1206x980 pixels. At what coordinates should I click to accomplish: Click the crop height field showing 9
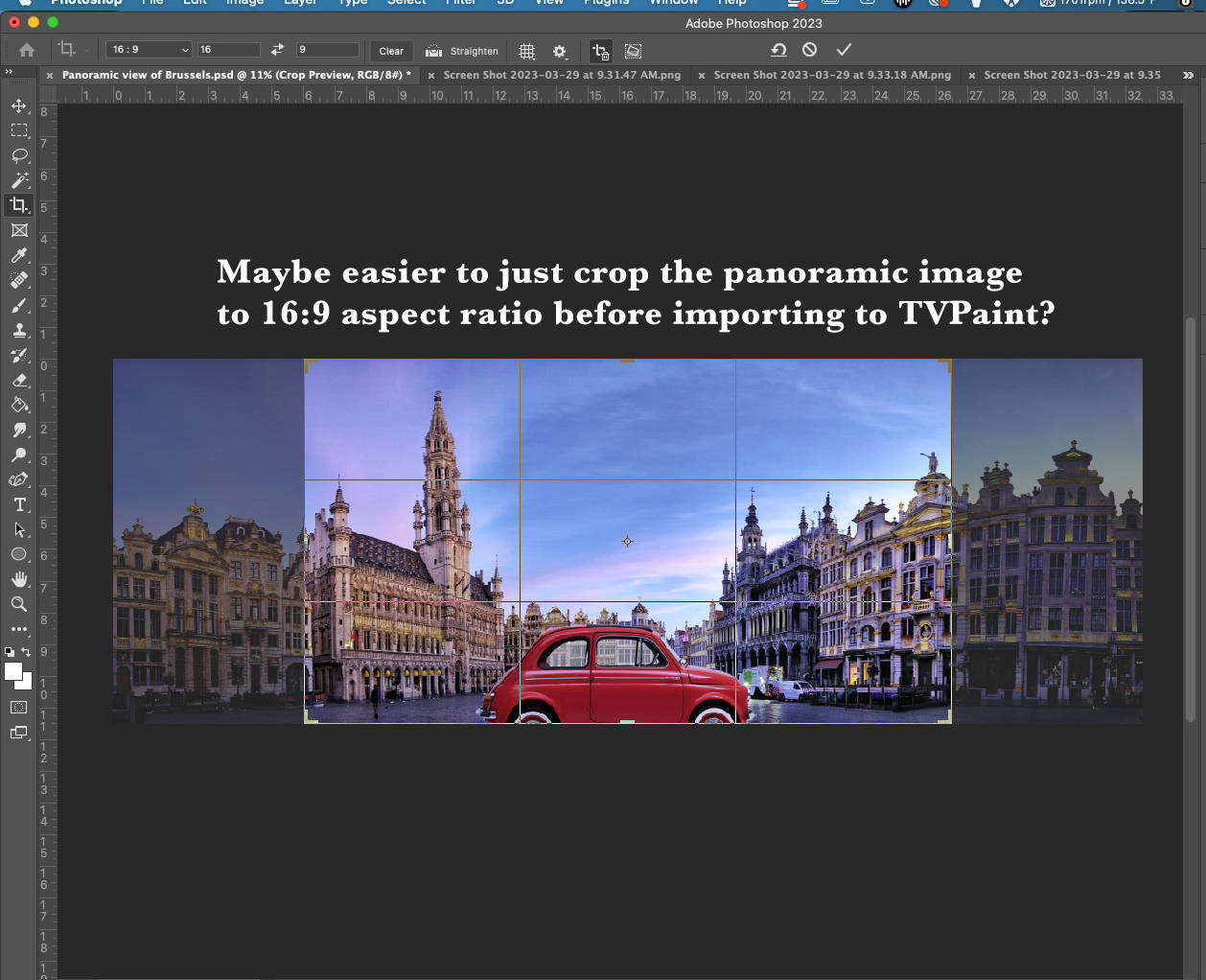tap(328, 50)
